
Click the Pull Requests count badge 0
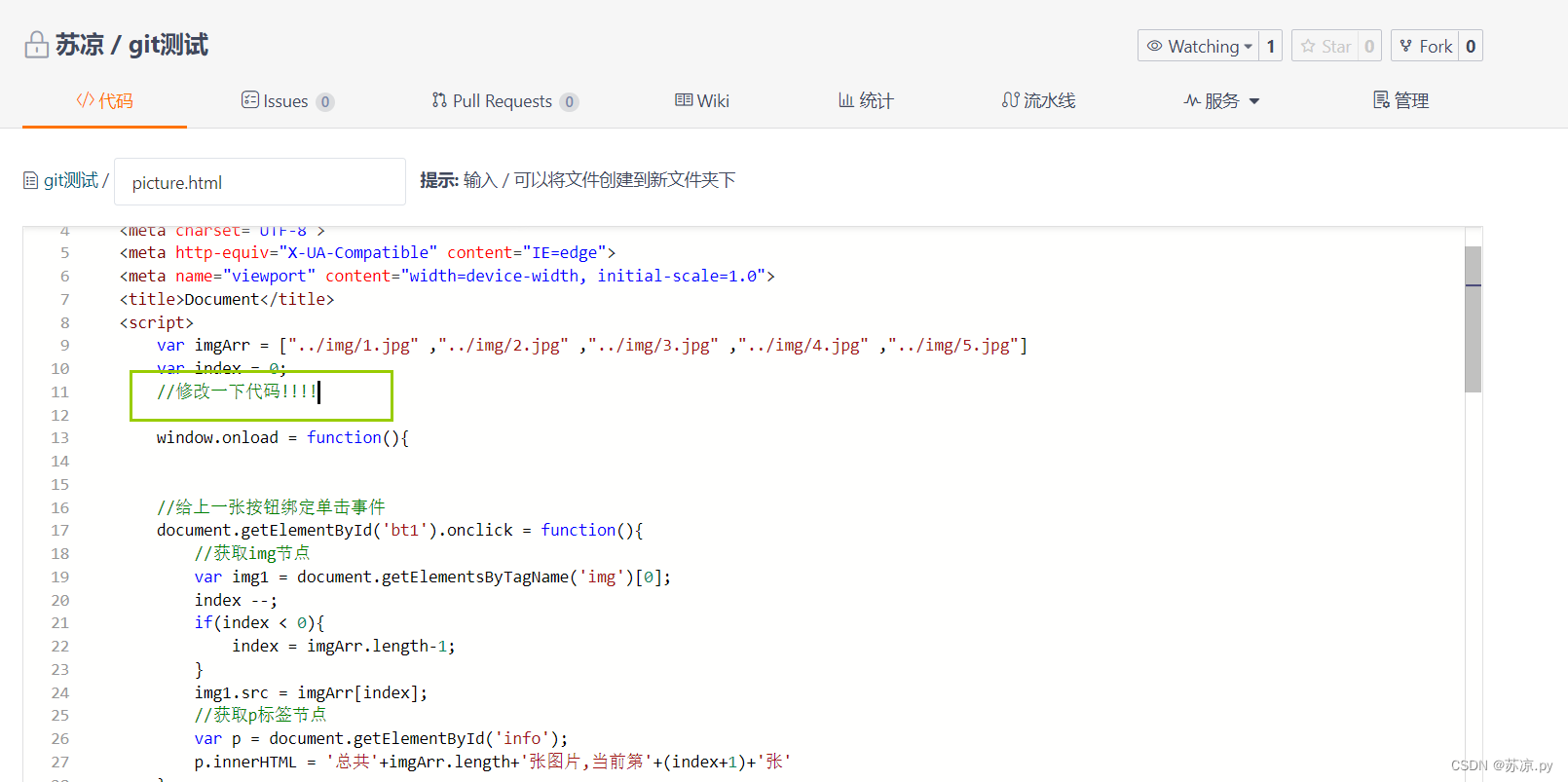pyautogui.click(x=570, y=101)
